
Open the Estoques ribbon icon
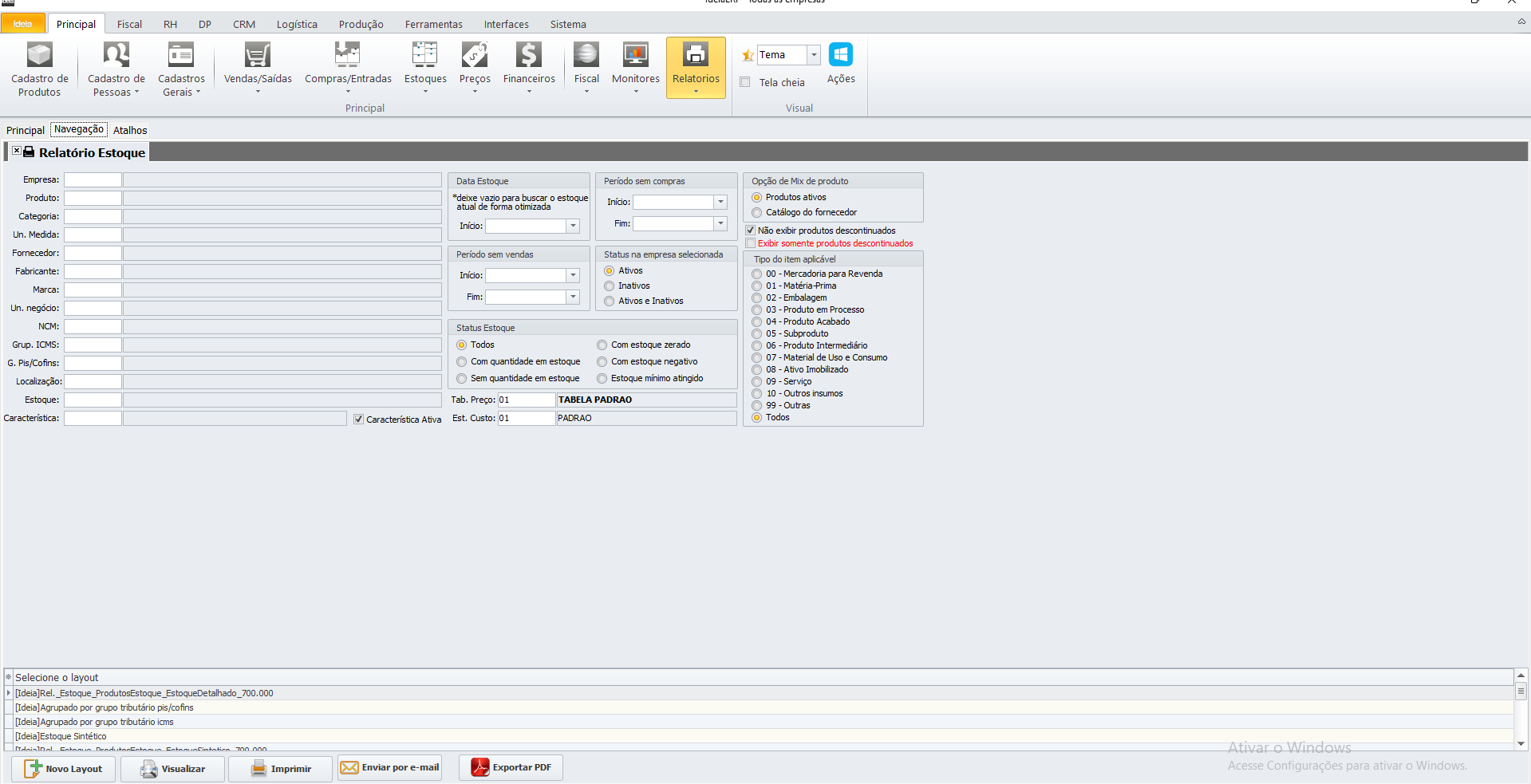[x=424, y=56]
